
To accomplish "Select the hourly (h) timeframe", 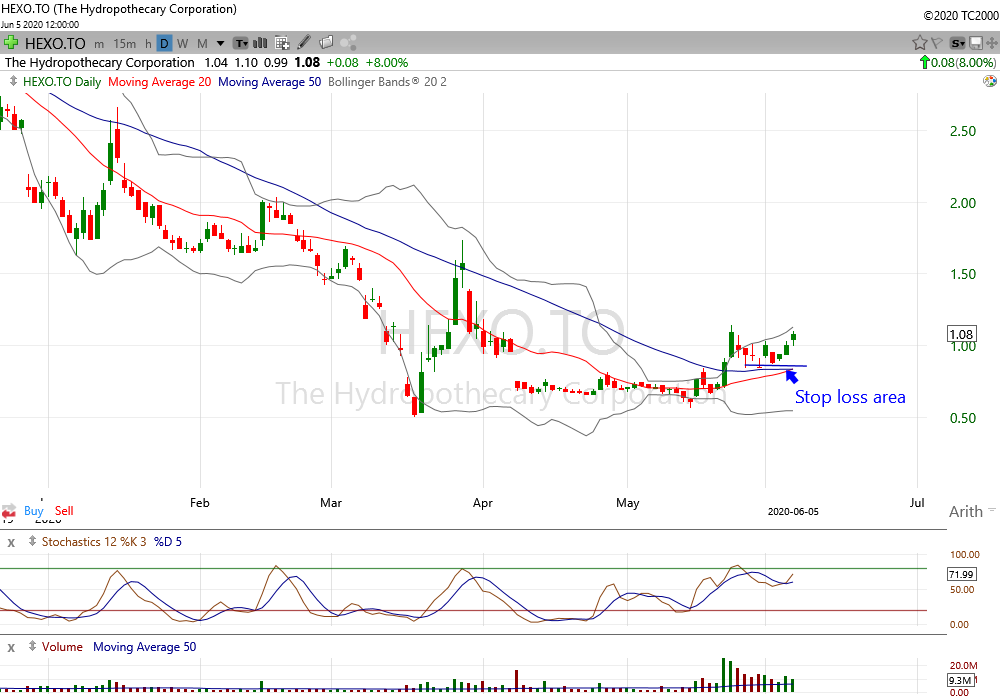I will pyautogui.click(x=148, y=44).
